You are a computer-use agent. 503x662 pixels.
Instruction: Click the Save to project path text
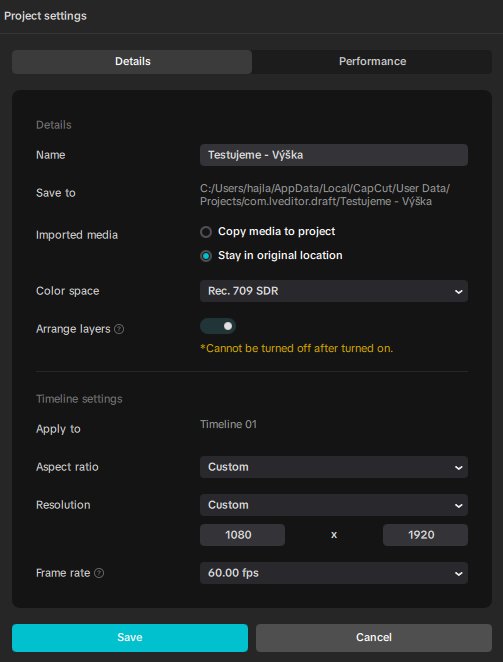click(x=325, y=195)
